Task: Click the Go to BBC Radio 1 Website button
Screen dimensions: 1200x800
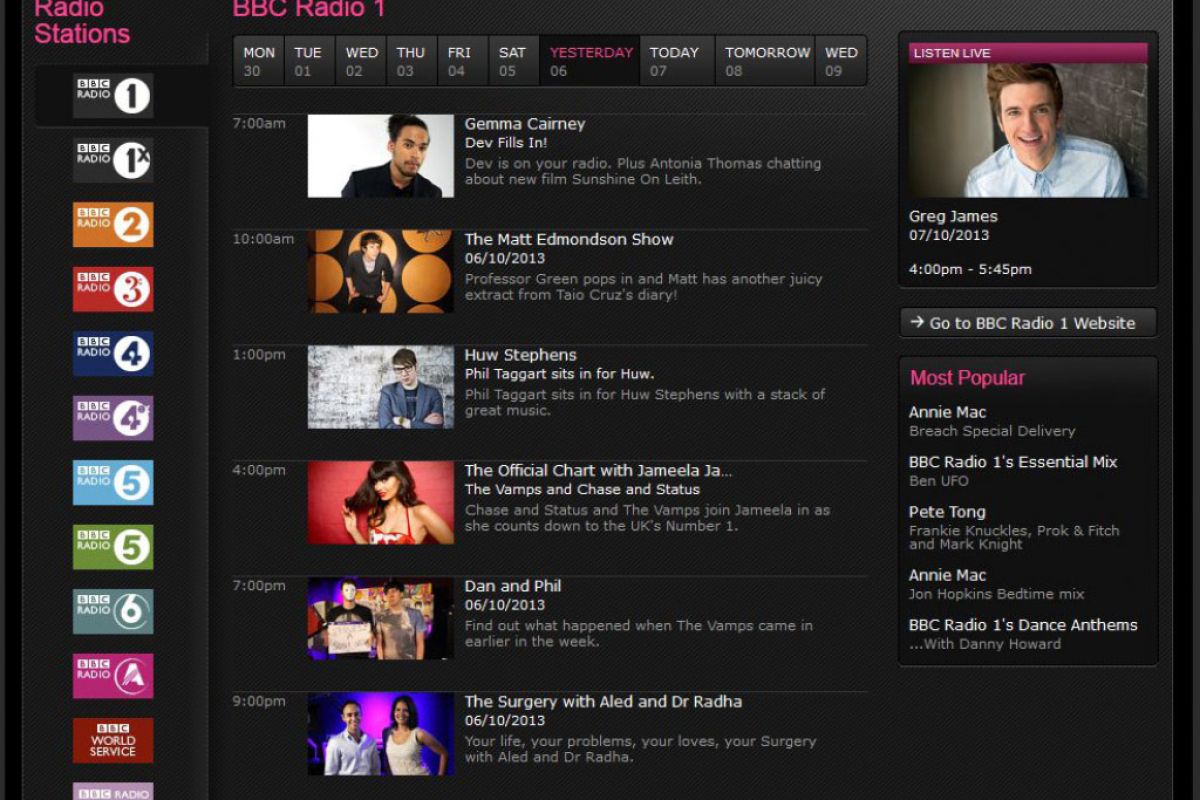Action: [x=1027, y=323]
